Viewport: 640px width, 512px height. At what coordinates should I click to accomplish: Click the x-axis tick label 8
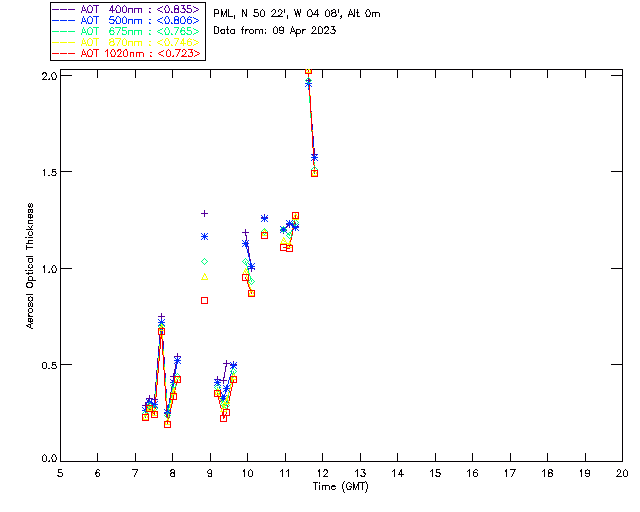click(x=173, y=473)
